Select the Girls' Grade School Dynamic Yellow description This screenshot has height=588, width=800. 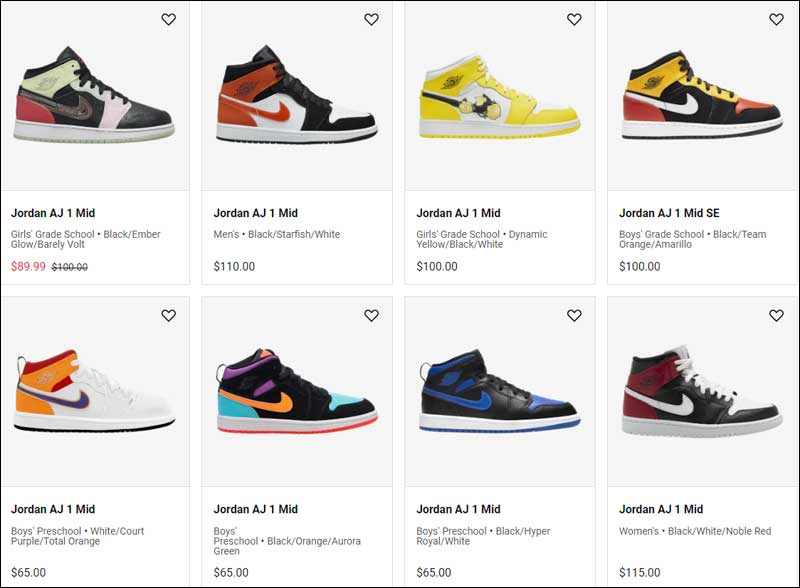pos(482,239)
